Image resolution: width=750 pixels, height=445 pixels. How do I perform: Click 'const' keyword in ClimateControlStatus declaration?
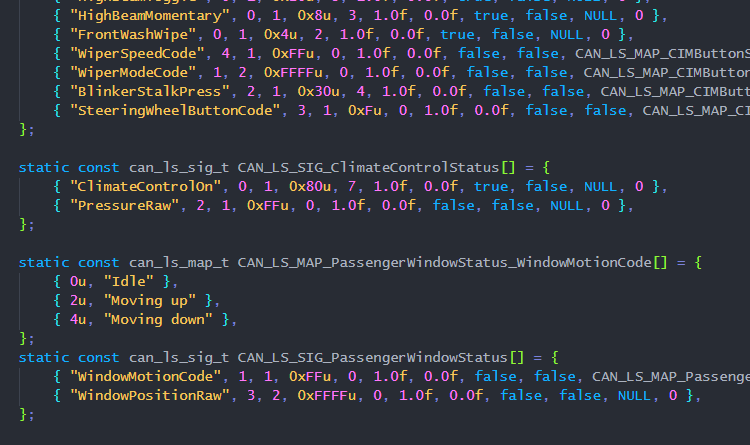[x=99, y=168]
